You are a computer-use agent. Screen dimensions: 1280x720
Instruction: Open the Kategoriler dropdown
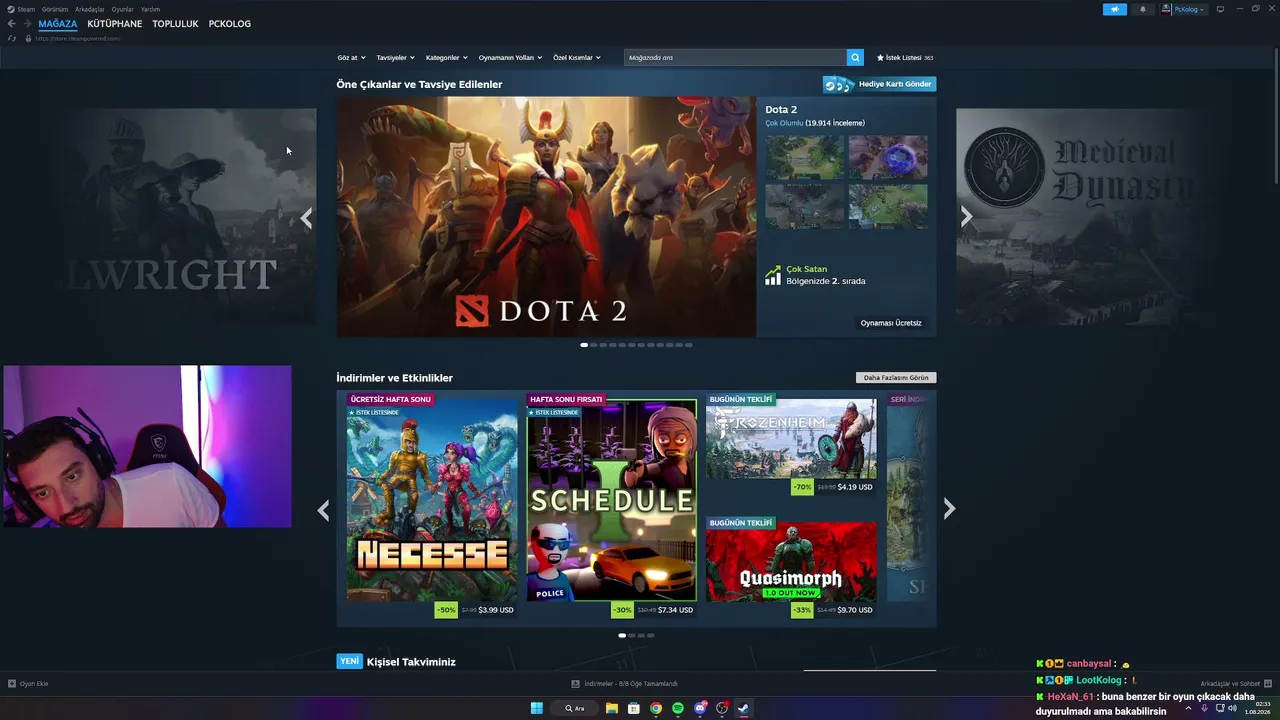click(x=446, y=58)
